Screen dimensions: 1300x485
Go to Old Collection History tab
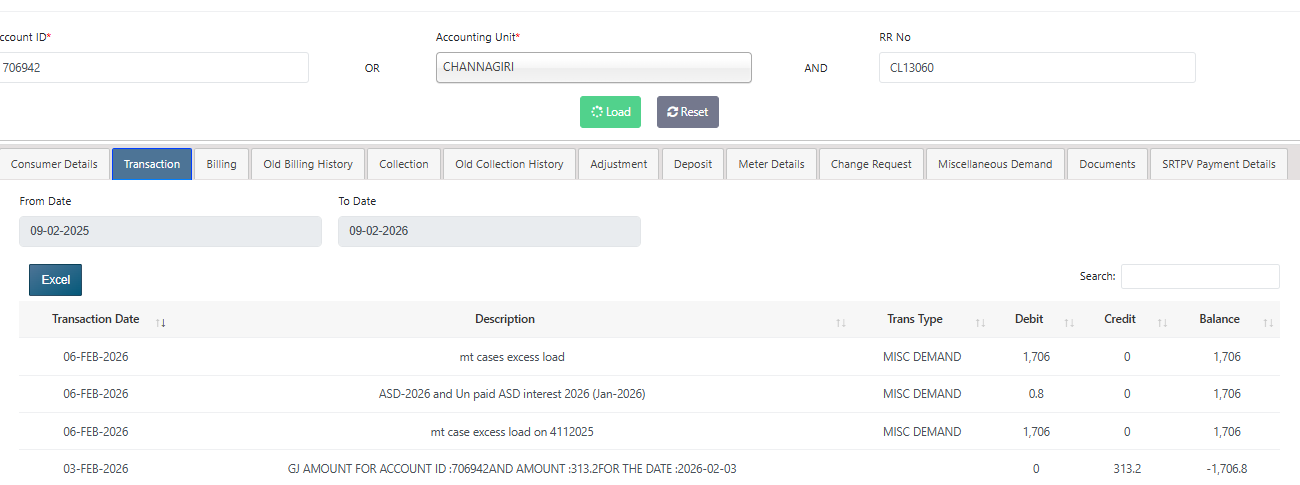click(x=509, y=164)
